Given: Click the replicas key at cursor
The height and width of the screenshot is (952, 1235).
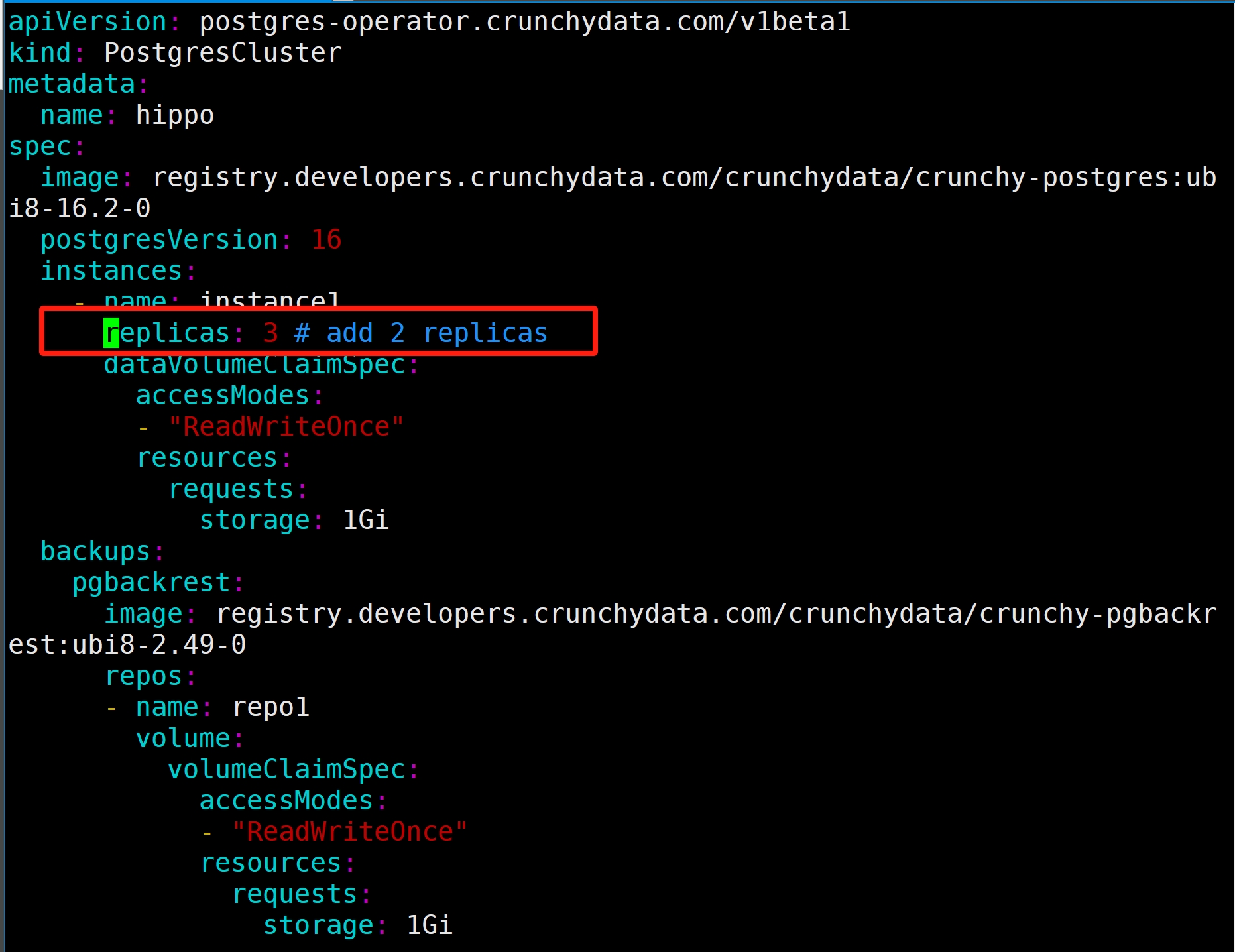Looking at the screenshot, I should pyautogui.click(x=167, y=333).
